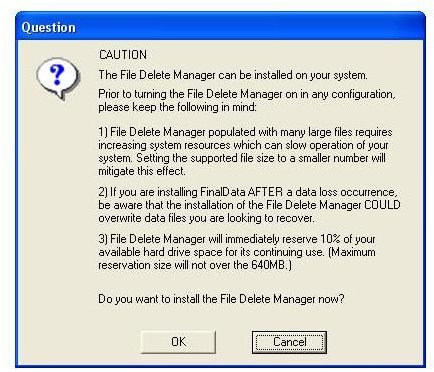Click the 'mitigate this effect.' line
The height and width of the screenshot is (372, 434).
tap(142, 171)
